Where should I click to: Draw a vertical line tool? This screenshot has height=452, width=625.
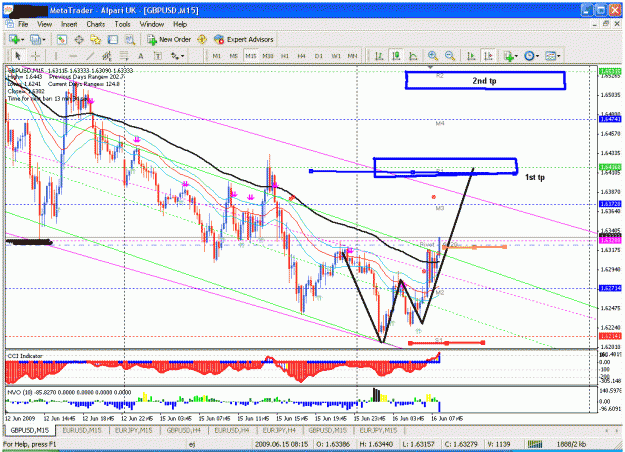pyautogui.click(x=56, y=56)
